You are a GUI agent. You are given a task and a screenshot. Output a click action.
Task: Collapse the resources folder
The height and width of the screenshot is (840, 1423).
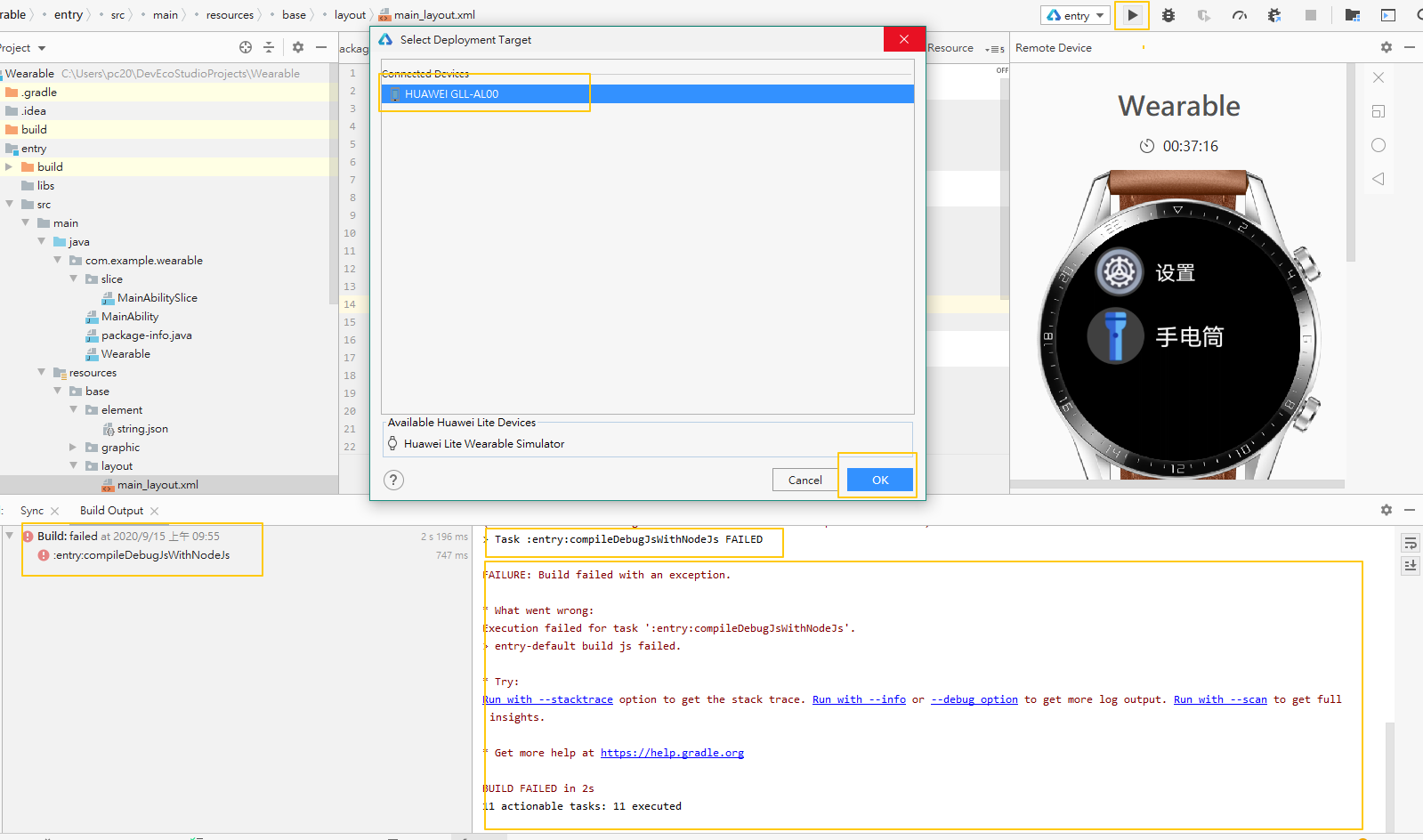click(x=41, y=372)
